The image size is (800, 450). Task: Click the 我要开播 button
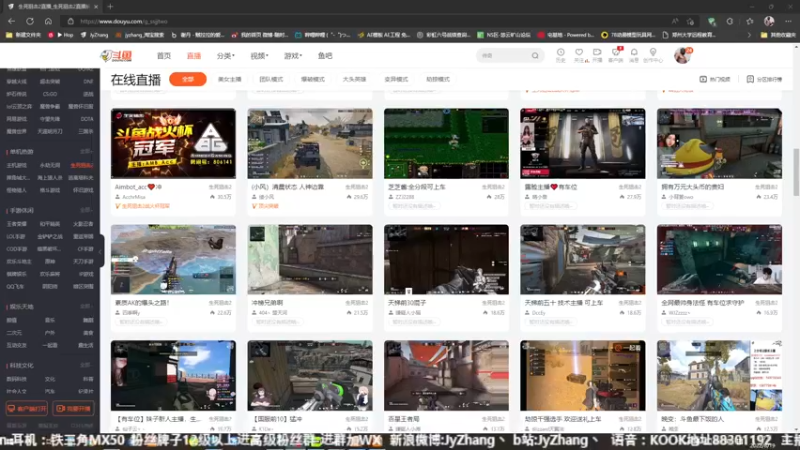click(x=73, y=408)
